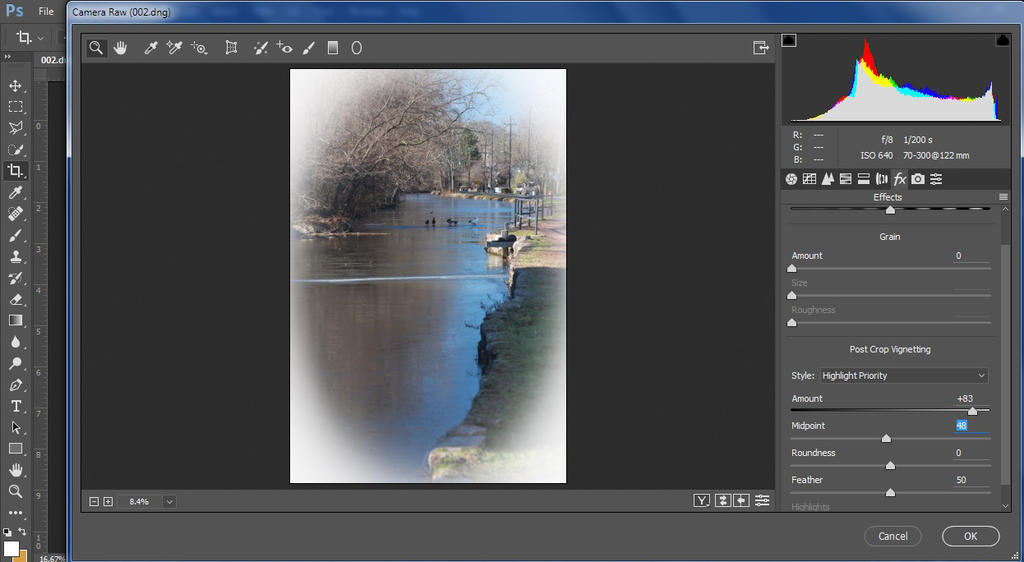1024x562 pixels.
Task: Switch to the Camera Calibration tab
Action: click(917, 179)
